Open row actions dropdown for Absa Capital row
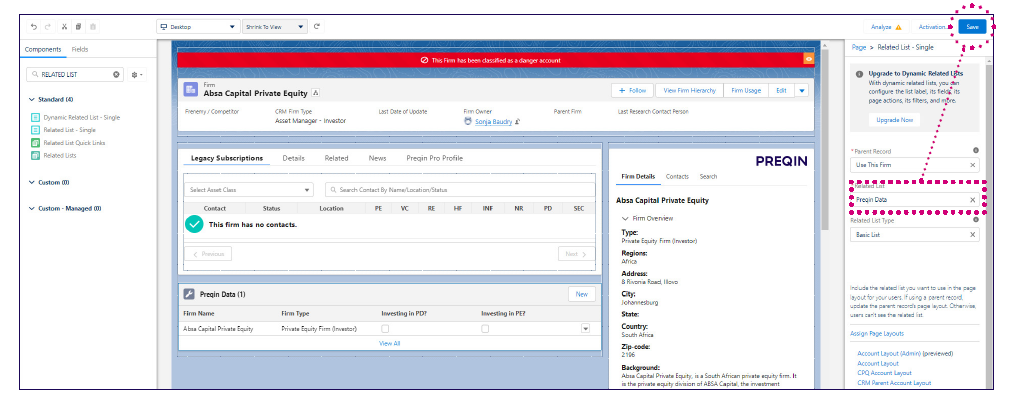 click(585, 329)
